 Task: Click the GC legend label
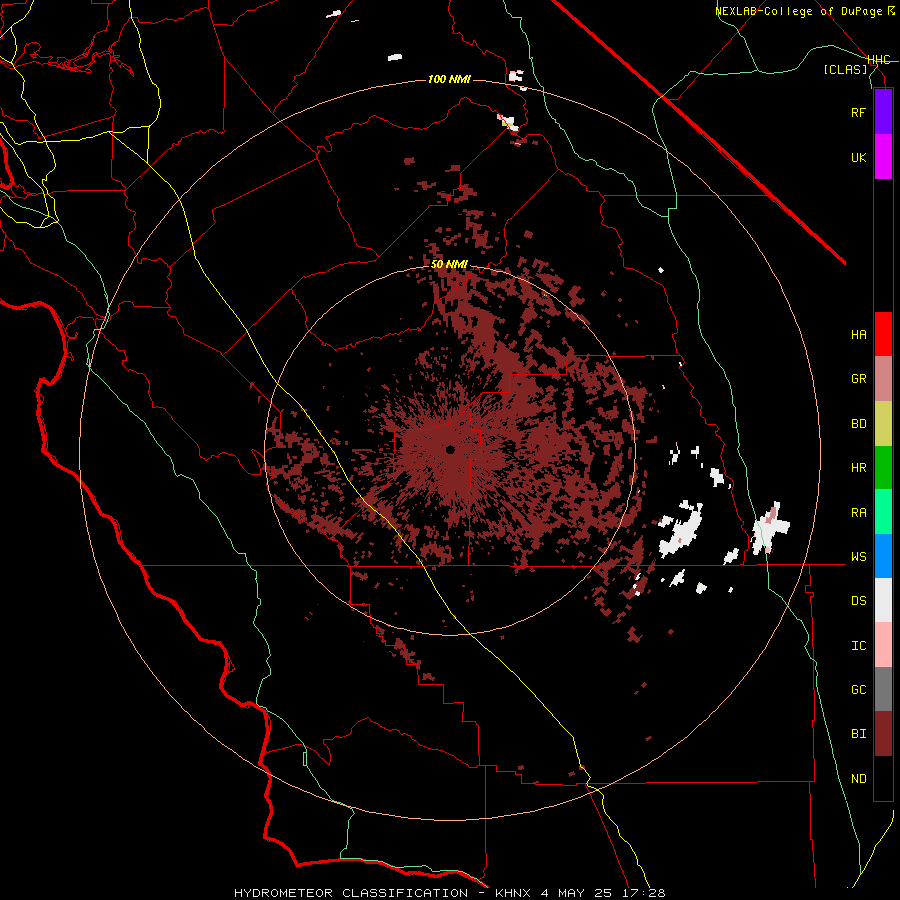pos(859,690)
